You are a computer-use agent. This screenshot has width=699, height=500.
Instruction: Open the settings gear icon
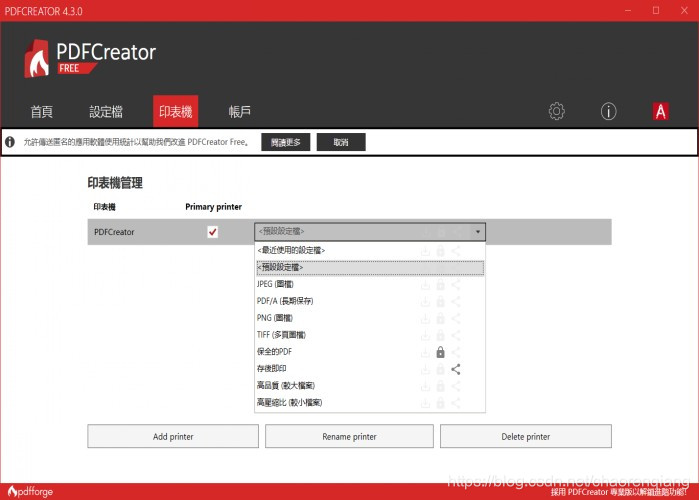[556, 111]
